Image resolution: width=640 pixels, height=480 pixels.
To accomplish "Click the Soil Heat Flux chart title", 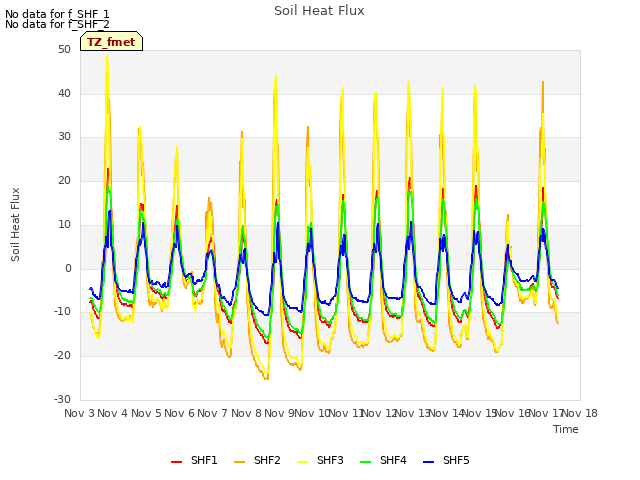I will (x=319, y=11).
